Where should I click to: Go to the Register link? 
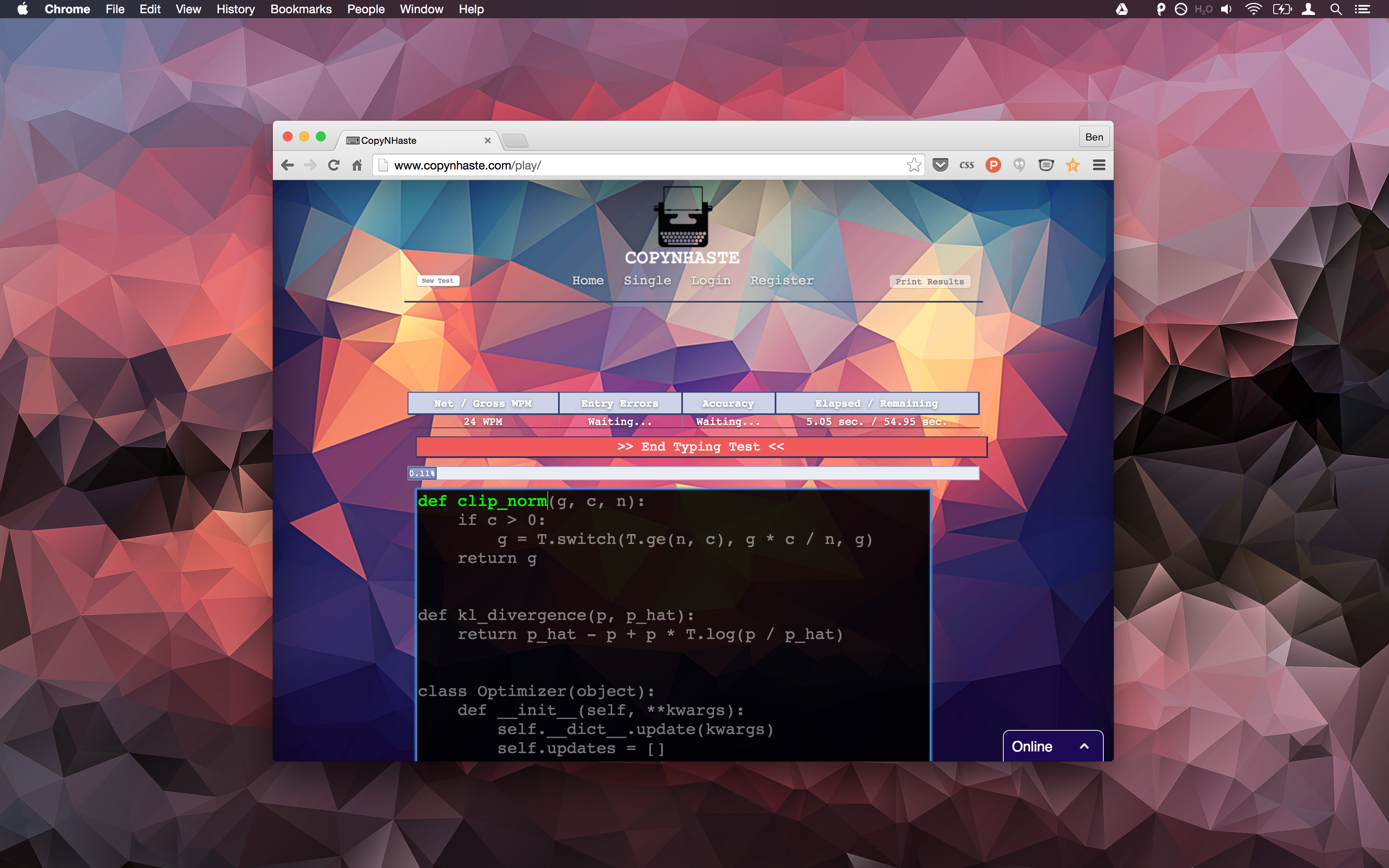782,281
